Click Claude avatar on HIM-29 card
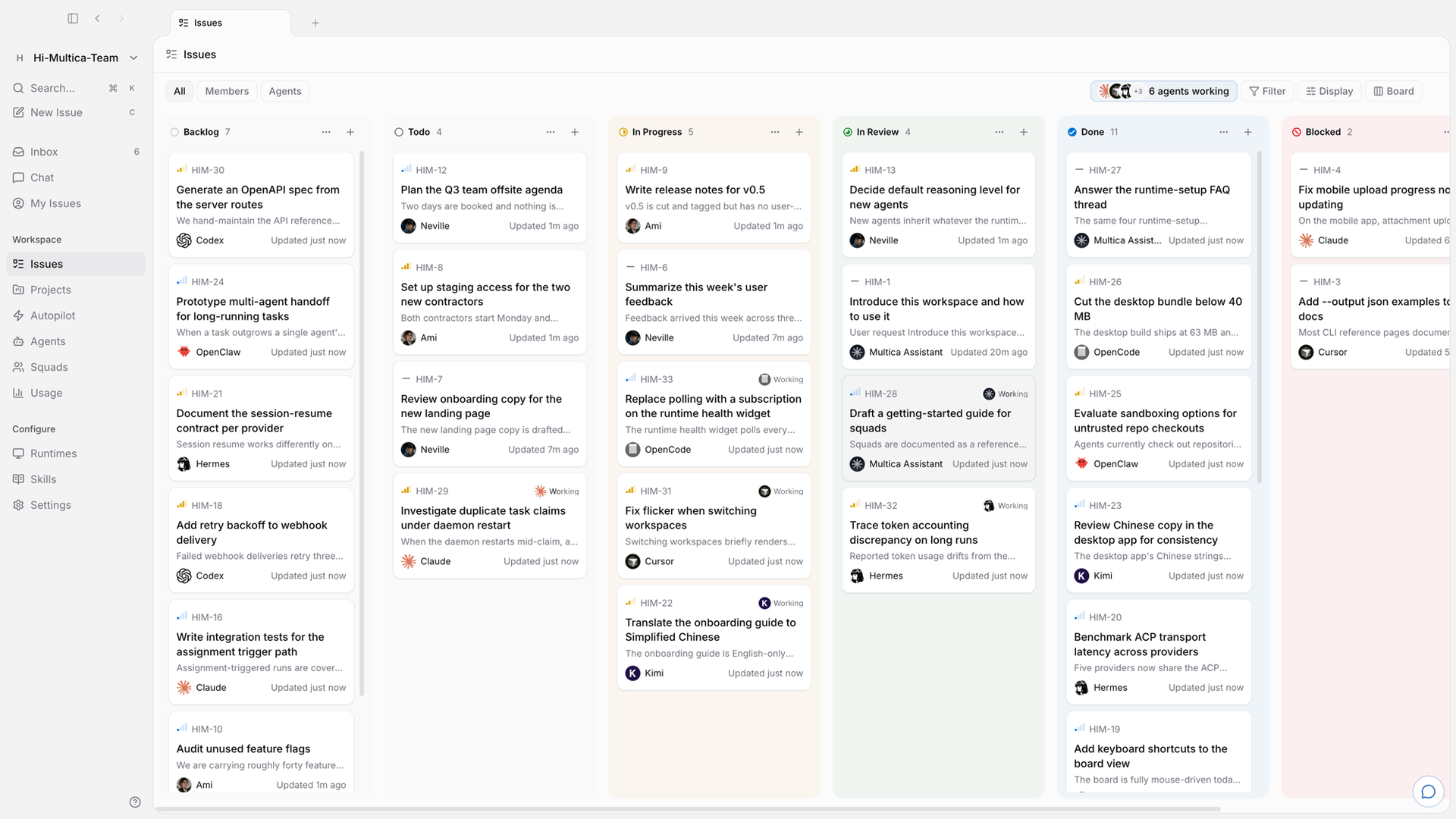 [x=408, y=561]
